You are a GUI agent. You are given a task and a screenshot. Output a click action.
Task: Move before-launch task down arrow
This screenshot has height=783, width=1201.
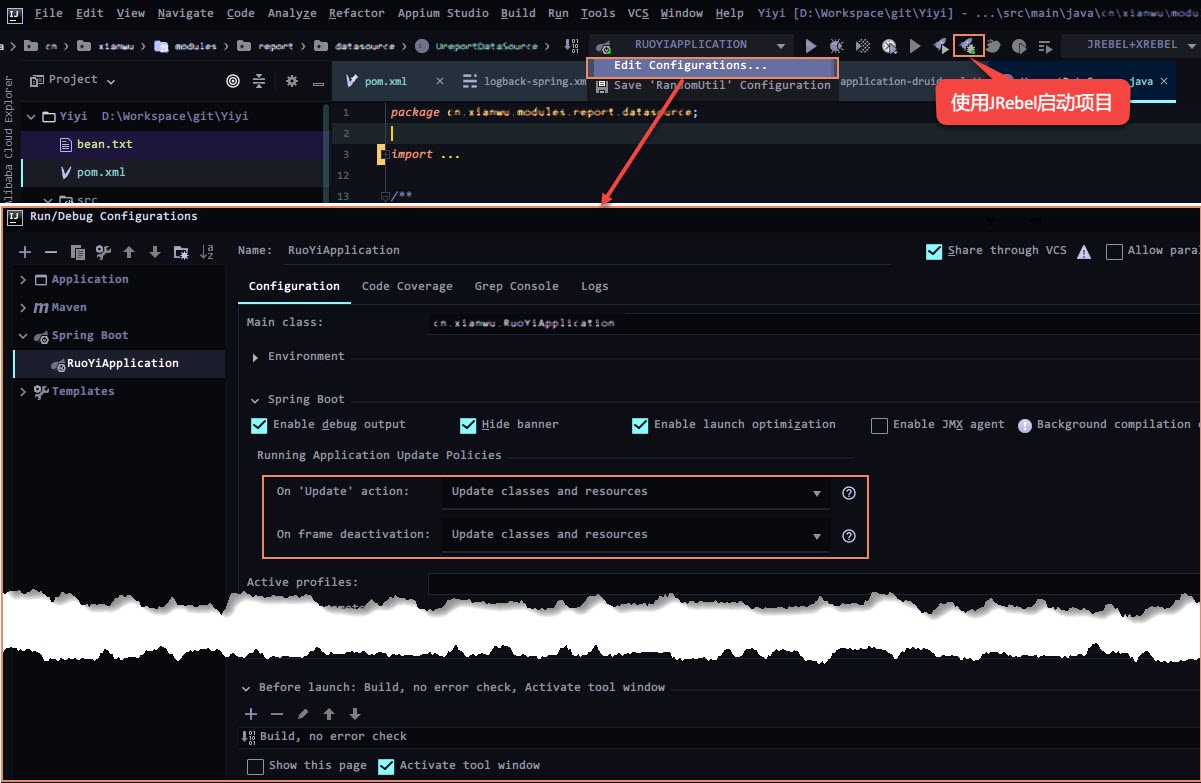[355, 714]
